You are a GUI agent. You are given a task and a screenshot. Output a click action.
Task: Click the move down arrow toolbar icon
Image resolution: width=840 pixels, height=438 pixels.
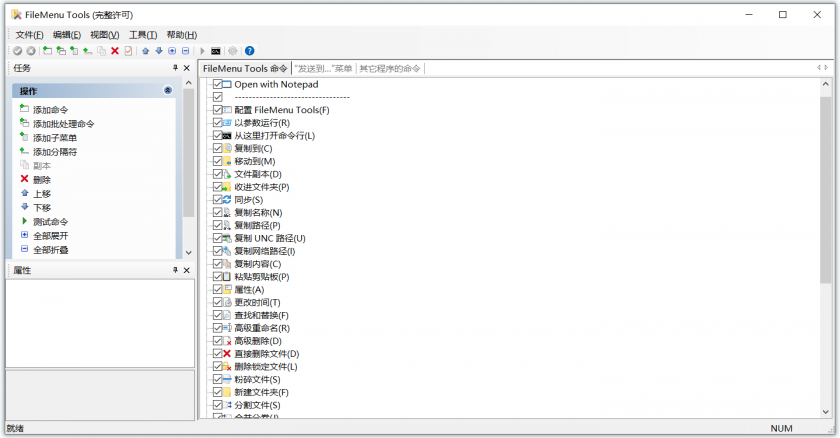pos(158,50)
